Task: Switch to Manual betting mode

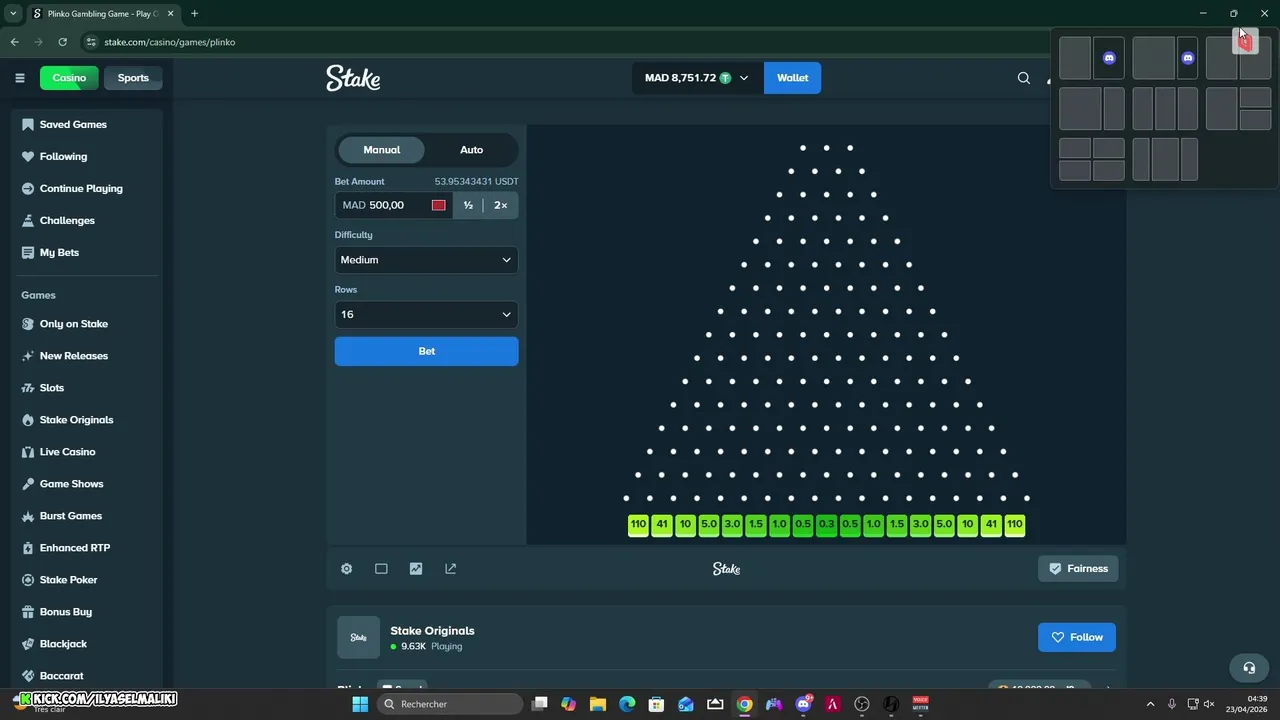Action: (381, 150)
